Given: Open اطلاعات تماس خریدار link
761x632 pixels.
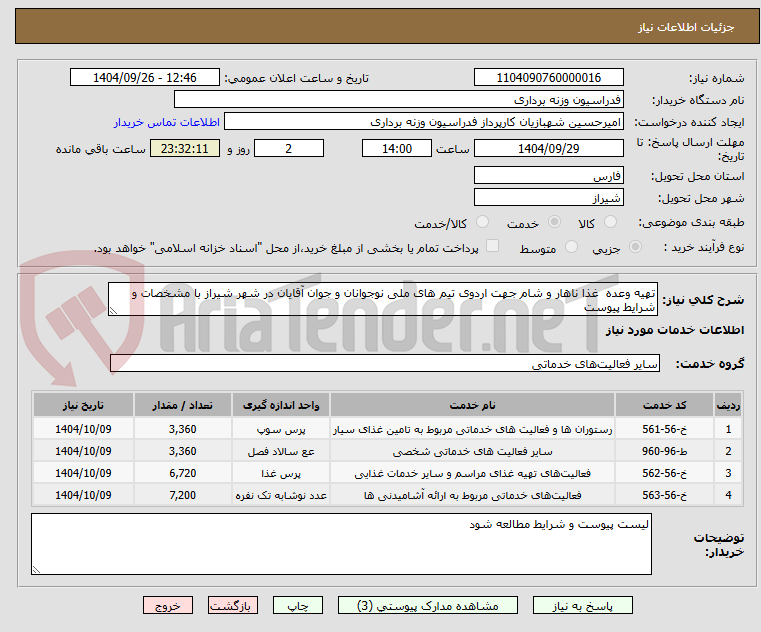Looking at the screenshot, I should (167, 122).
